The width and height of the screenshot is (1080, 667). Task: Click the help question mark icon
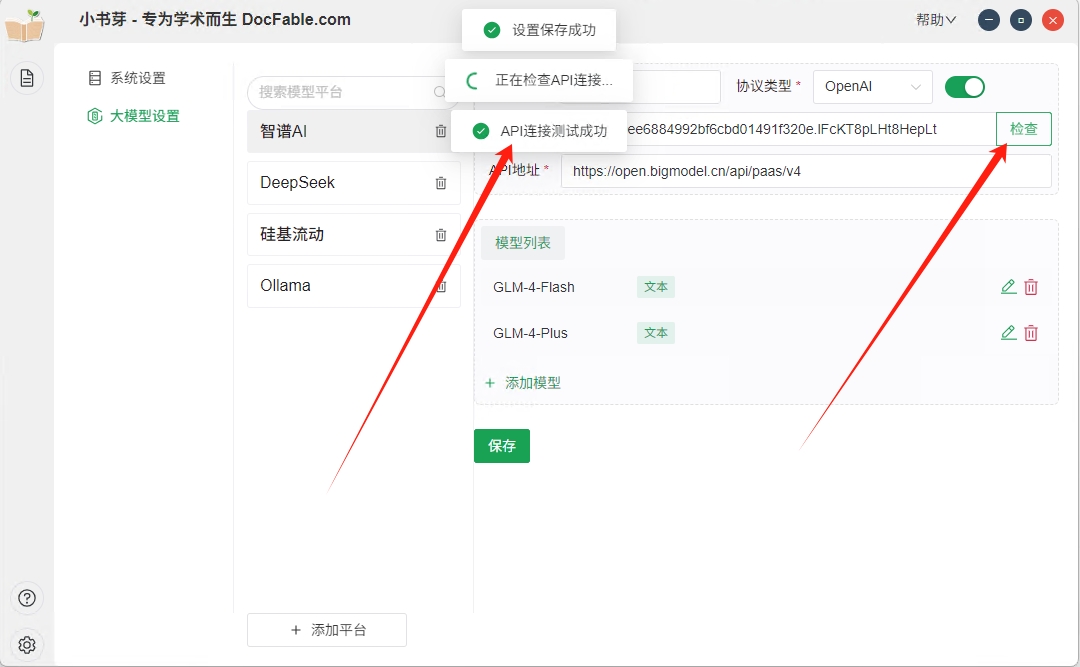[27, 598]
